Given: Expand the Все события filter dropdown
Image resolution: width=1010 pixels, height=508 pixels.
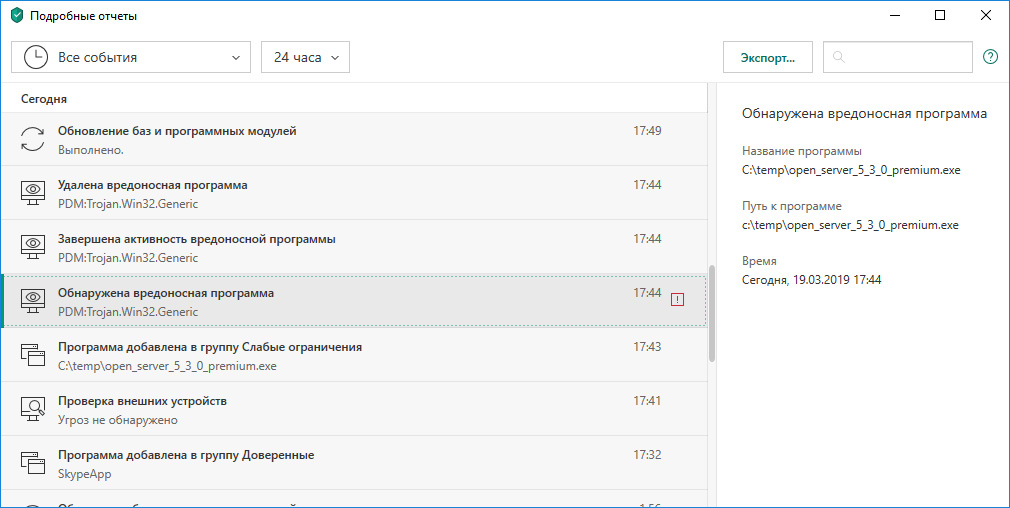Looking at the screenshot, I should coord(130,57).
